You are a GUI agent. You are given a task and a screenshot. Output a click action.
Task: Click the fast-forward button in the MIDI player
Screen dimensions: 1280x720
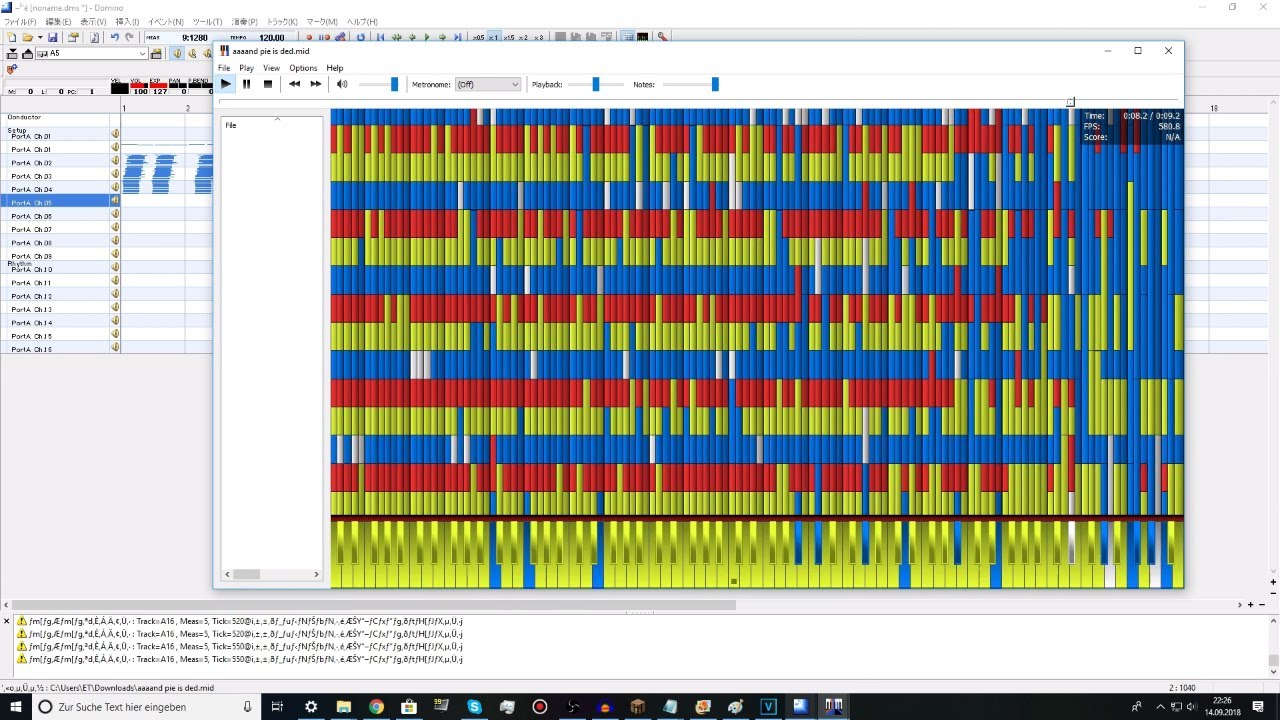point(316,84)
